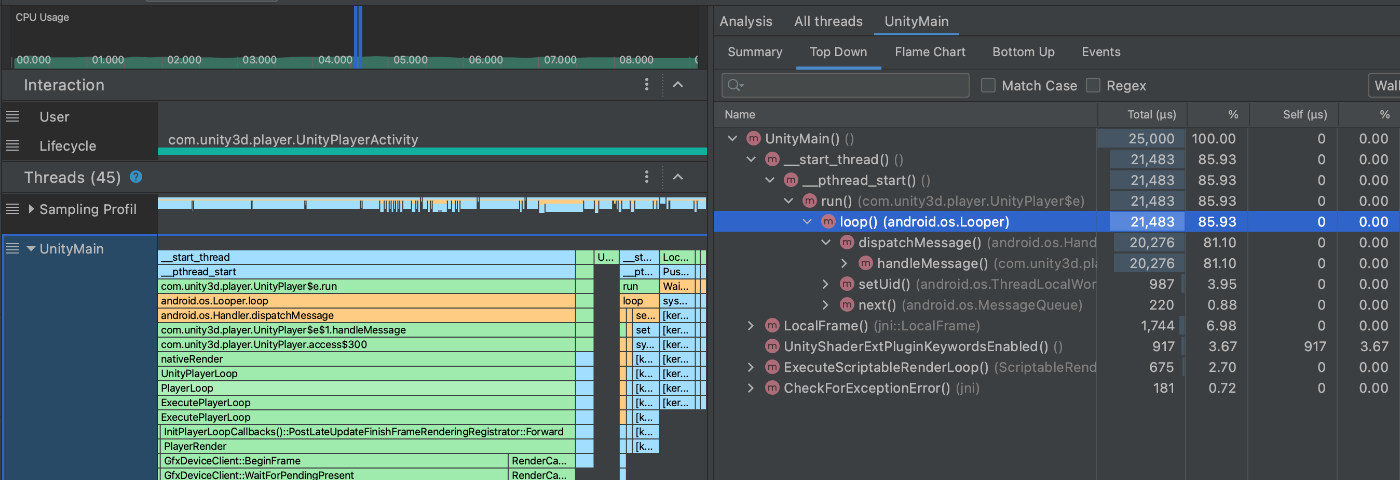
Task: Grab the UnityMain thread drag handle icon
Action: point(12,249)
